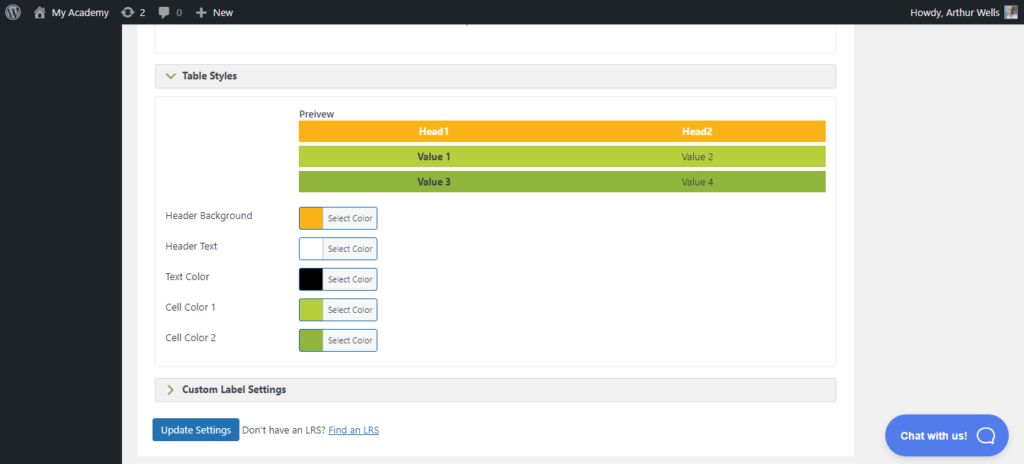
Task: Click Select Color for Header Text
Action: pos(350,249)
